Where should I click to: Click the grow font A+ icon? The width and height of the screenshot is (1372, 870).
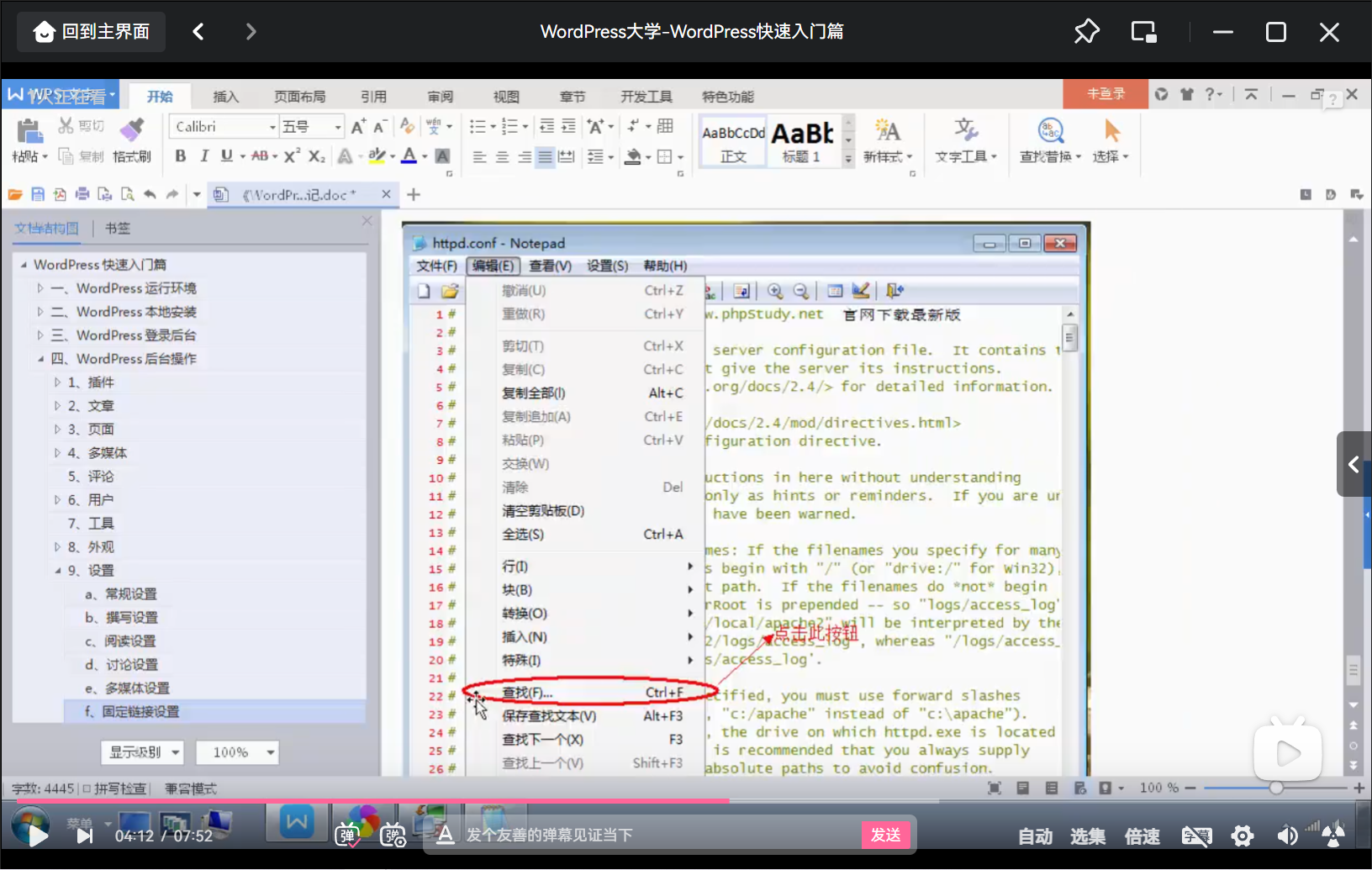(x=358, y=126)
